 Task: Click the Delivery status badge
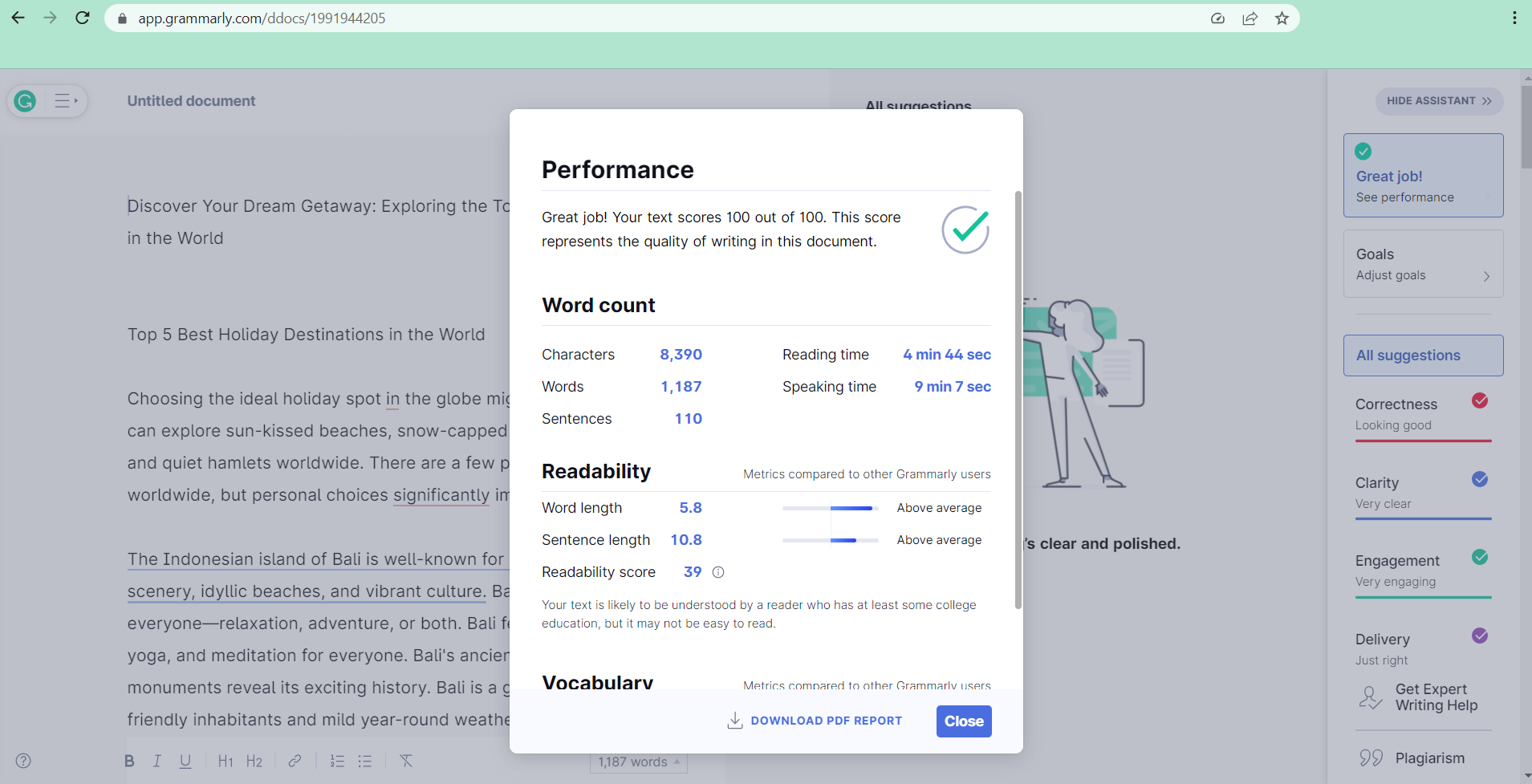[x=1480, y=636]
